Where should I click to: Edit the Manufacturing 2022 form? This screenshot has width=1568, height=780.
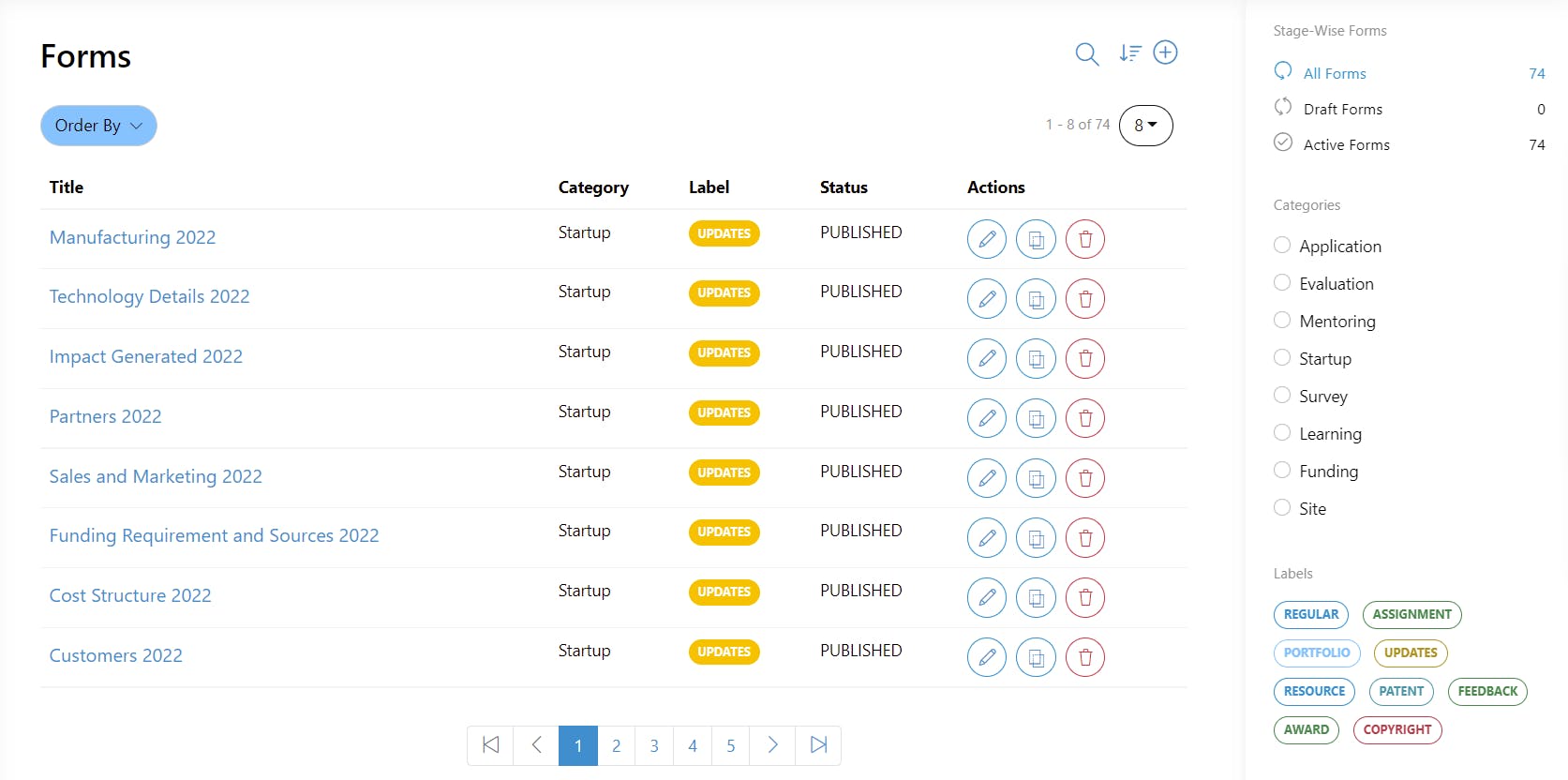pyautogui.click(x=987, y=239)
